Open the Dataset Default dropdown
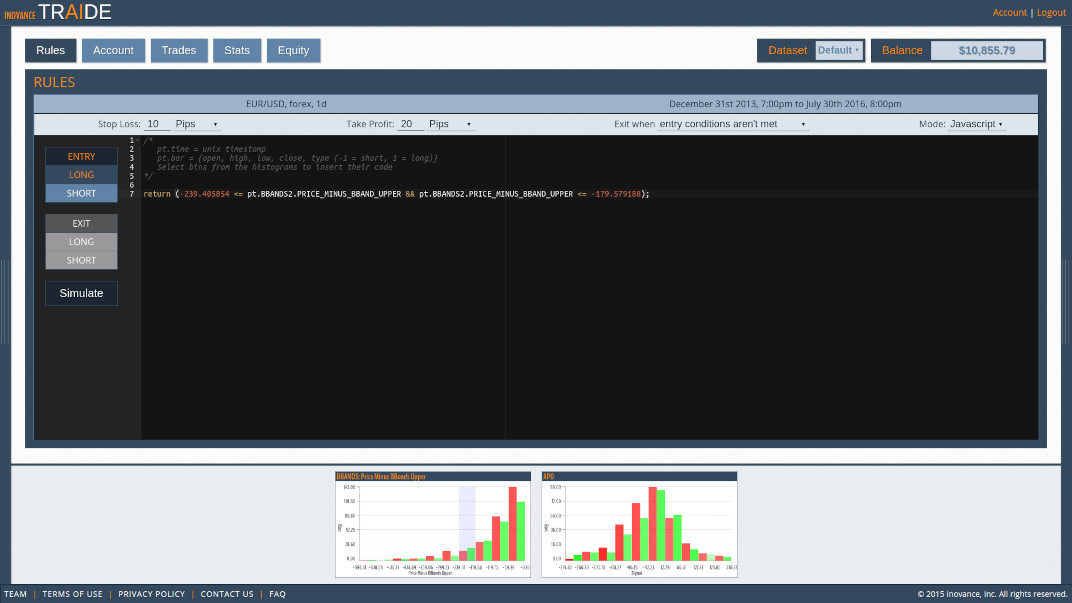Screen dimensions: 1072x603 (838, 50)
